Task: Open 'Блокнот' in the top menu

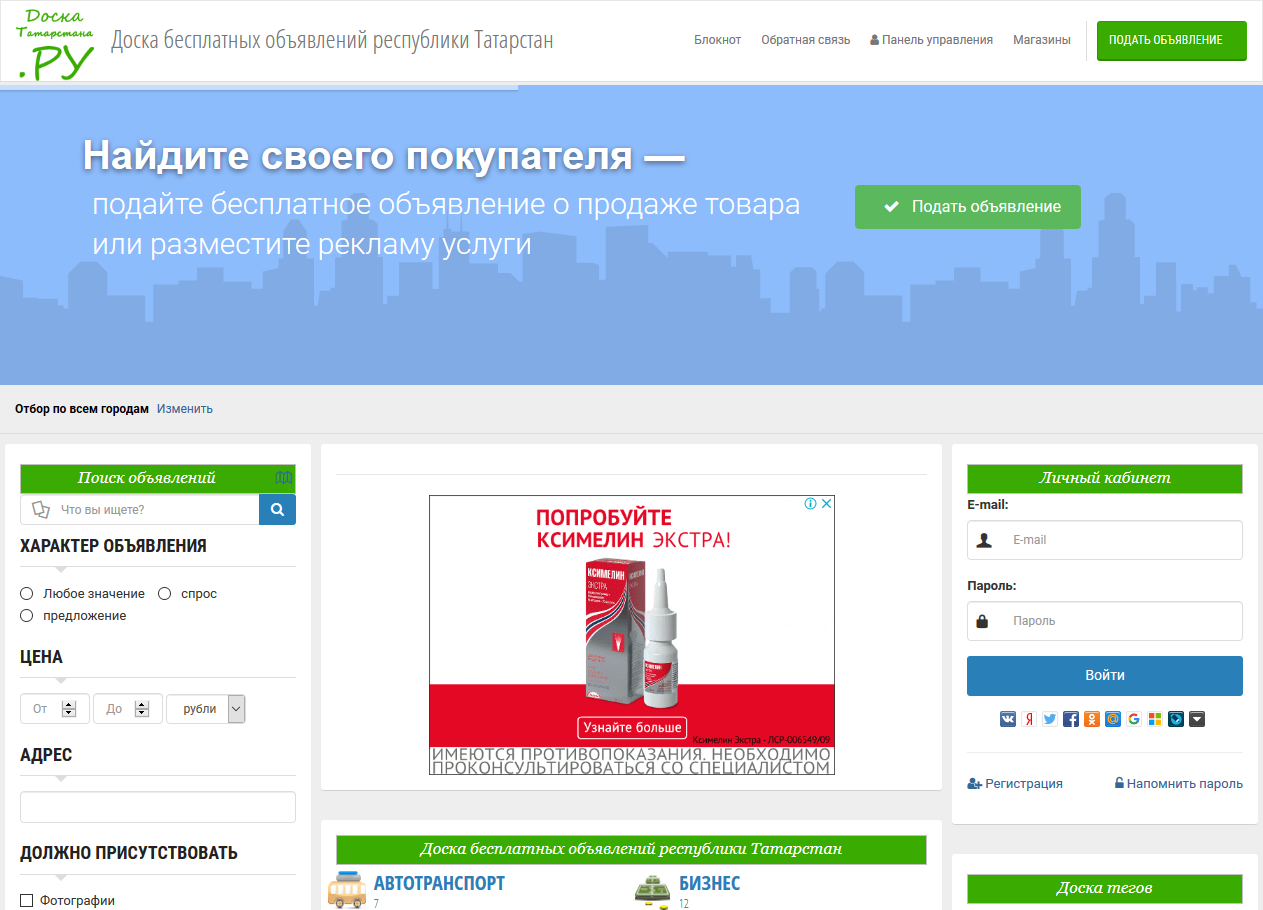Action: click(717, 40)
